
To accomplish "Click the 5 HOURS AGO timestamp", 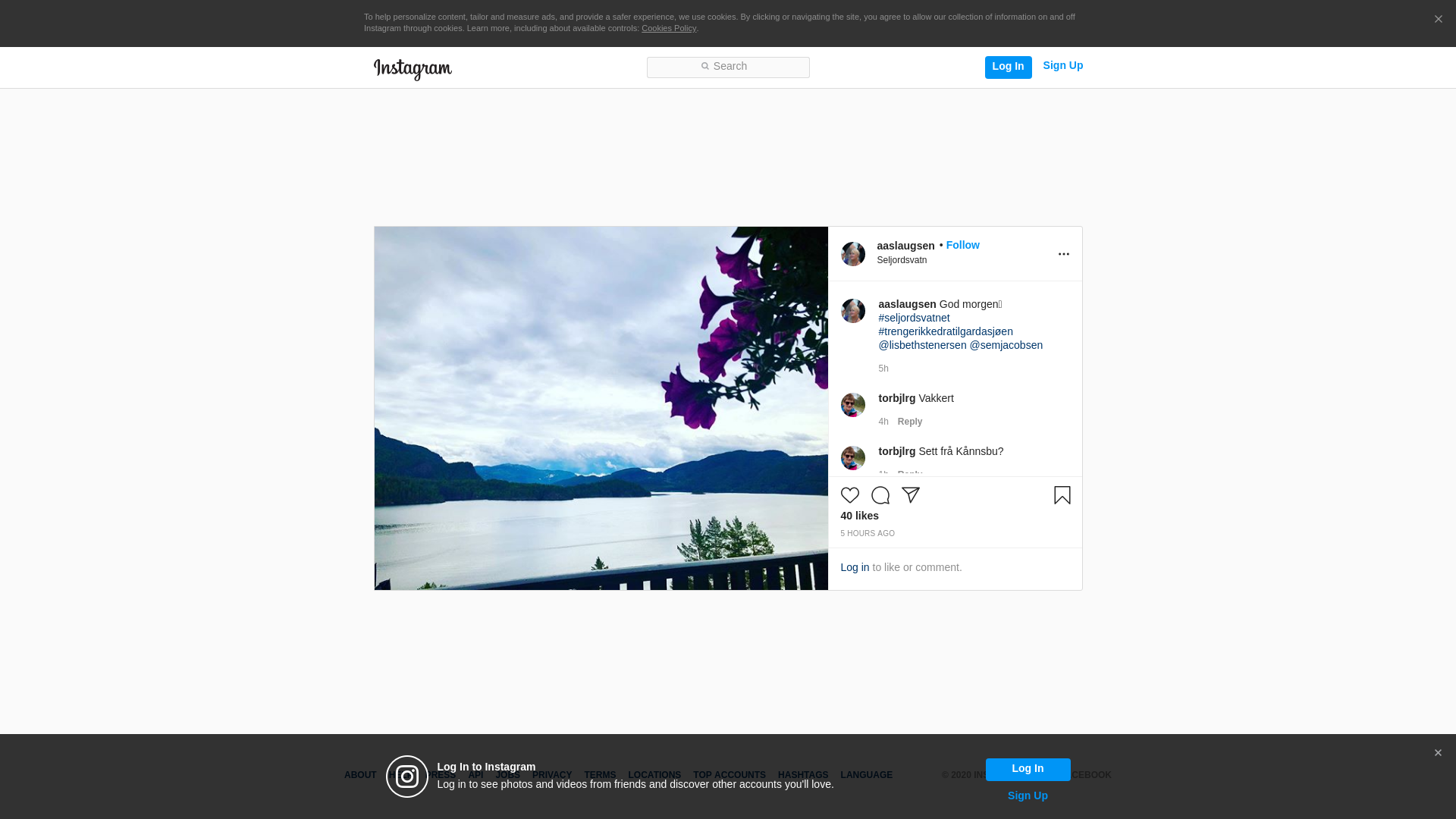I will (x=868, y=534).
